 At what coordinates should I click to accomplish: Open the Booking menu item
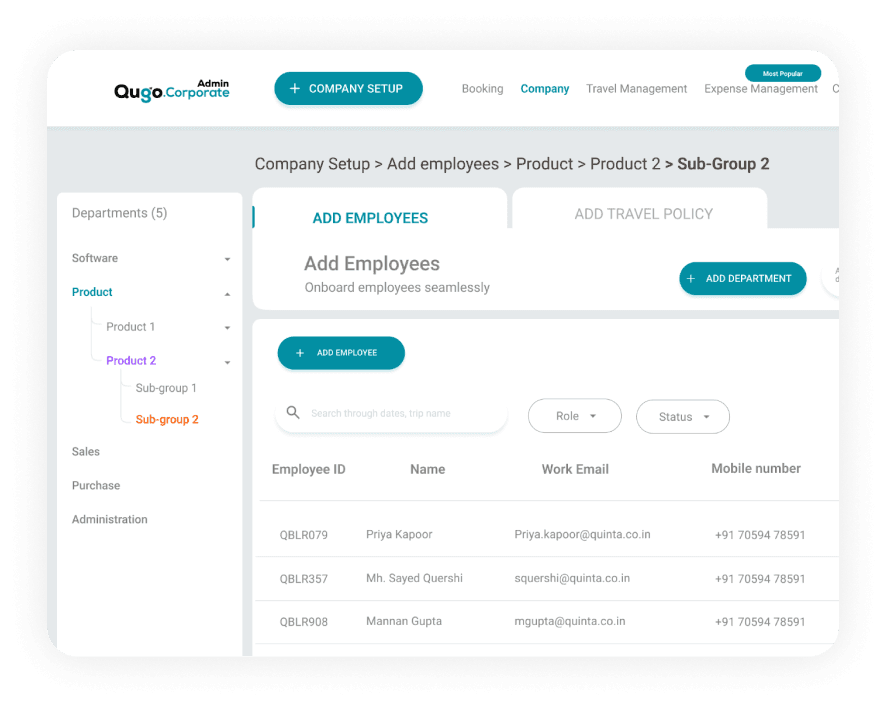(x=482, y=89)
